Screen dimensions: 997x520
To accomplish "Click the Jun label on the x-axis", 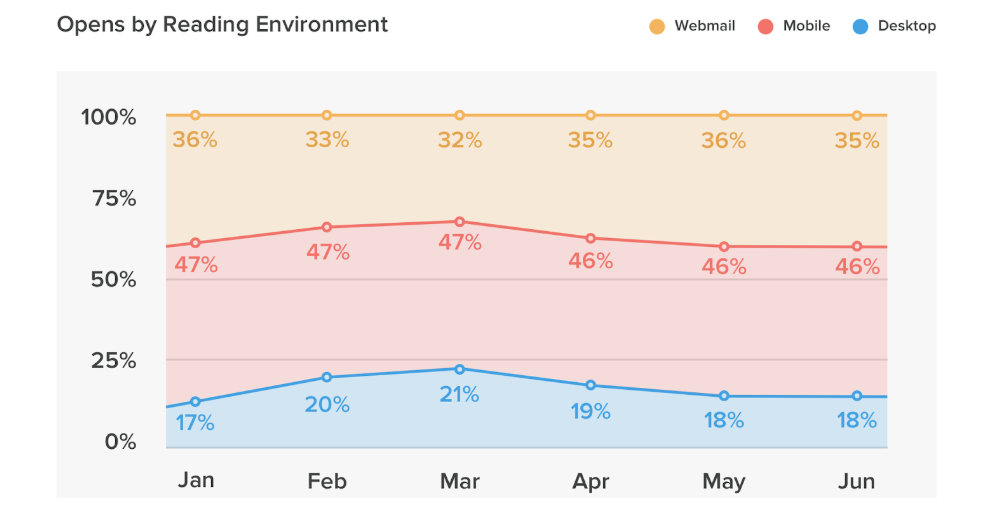I will (x=856, y=482).
